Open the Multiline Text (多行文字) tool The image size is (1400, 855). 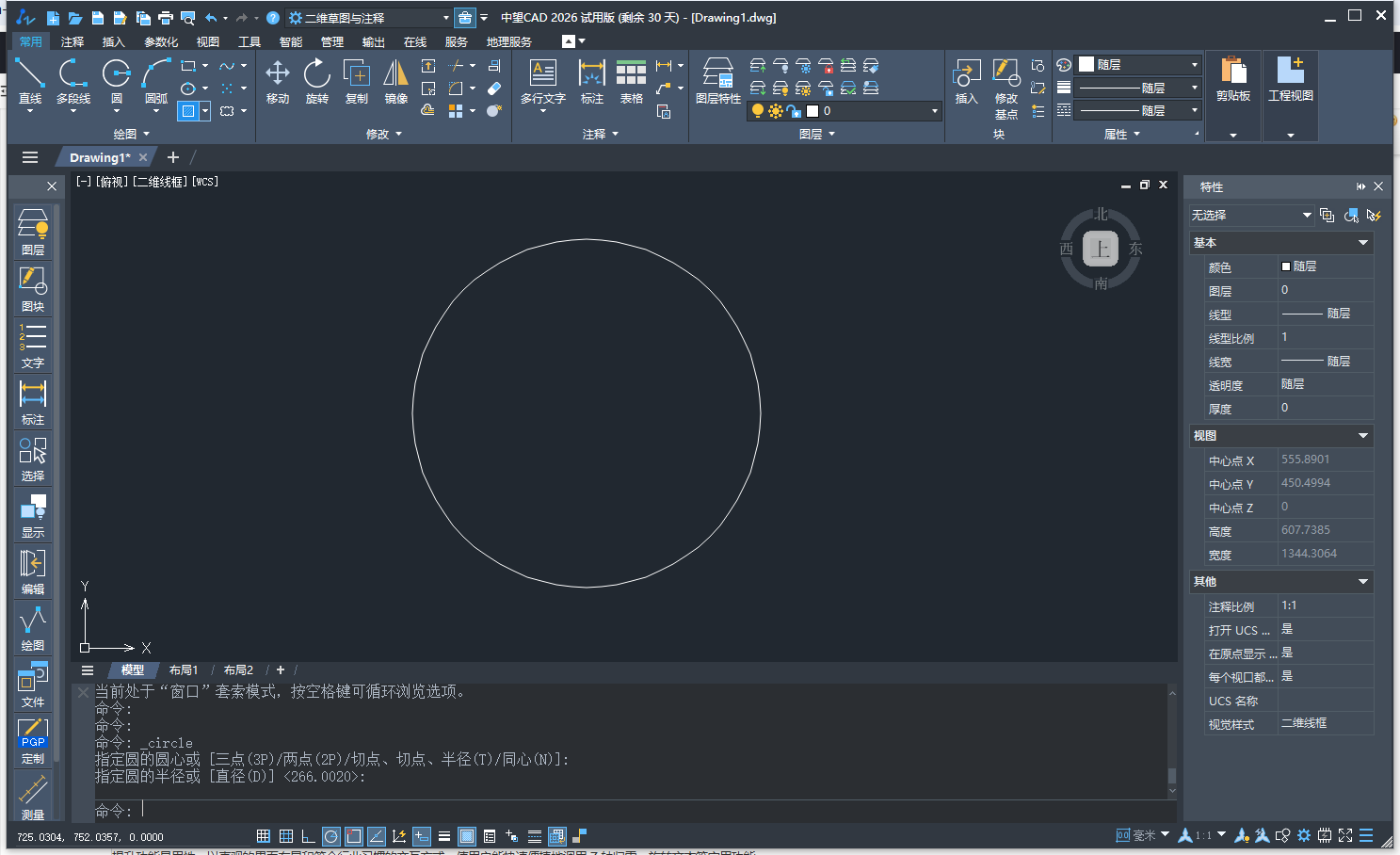point(543,83)
